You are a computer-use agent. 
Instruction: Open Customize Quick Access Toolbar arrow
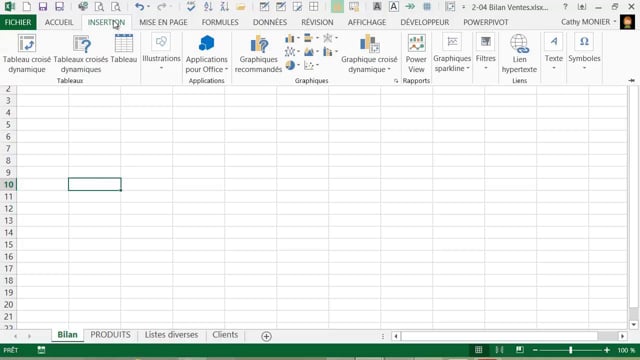pyautogui.click(x=463, y=7)
